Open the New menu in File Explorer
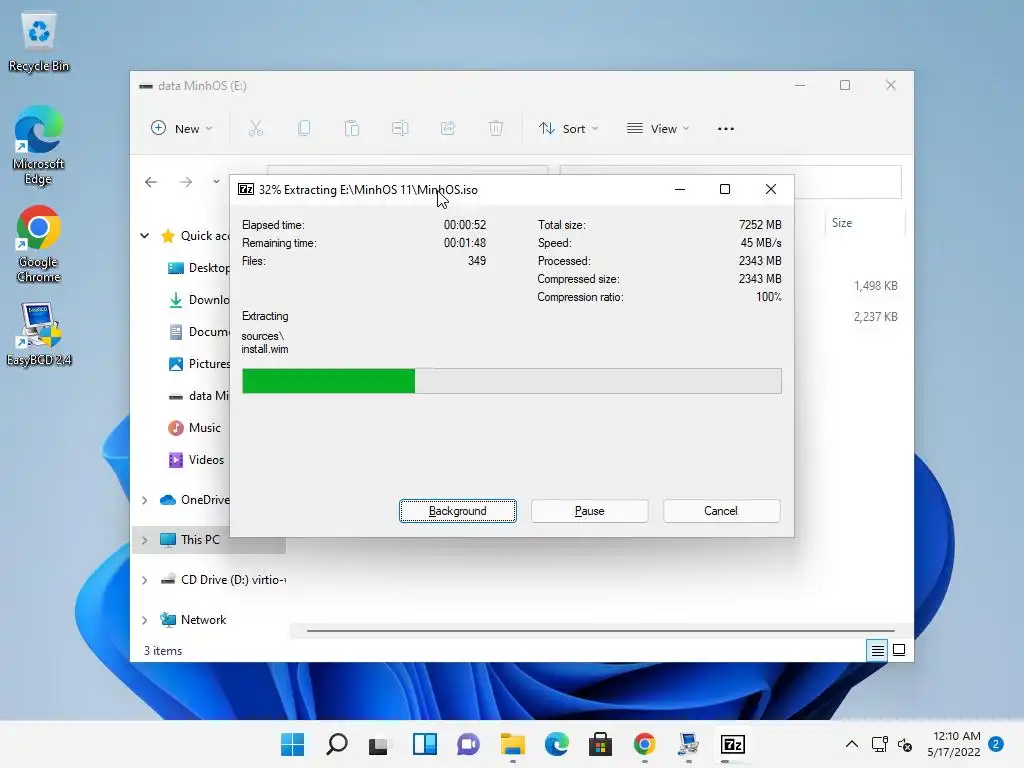This screenshot has width=1024, height=768. 182,129
